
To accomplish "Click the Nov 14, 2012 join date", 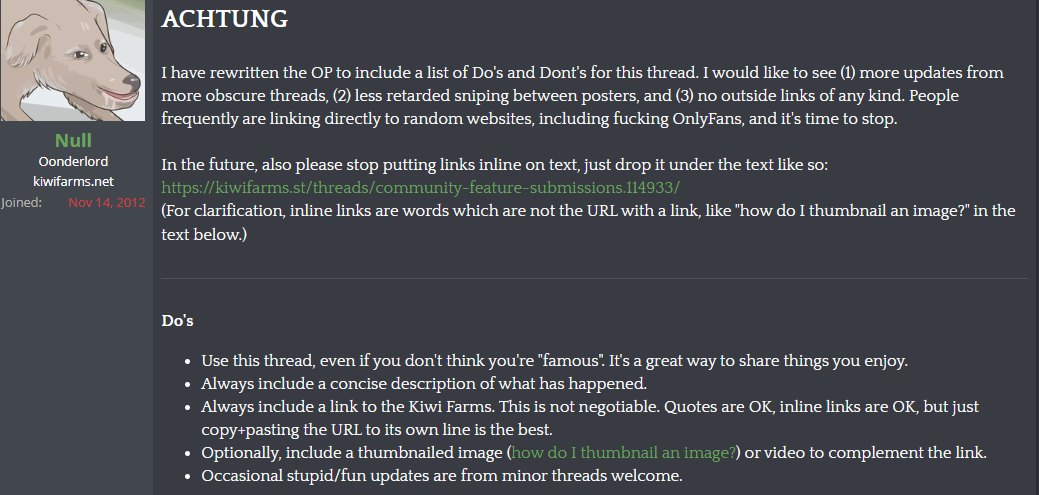I will tap(106, 201).
